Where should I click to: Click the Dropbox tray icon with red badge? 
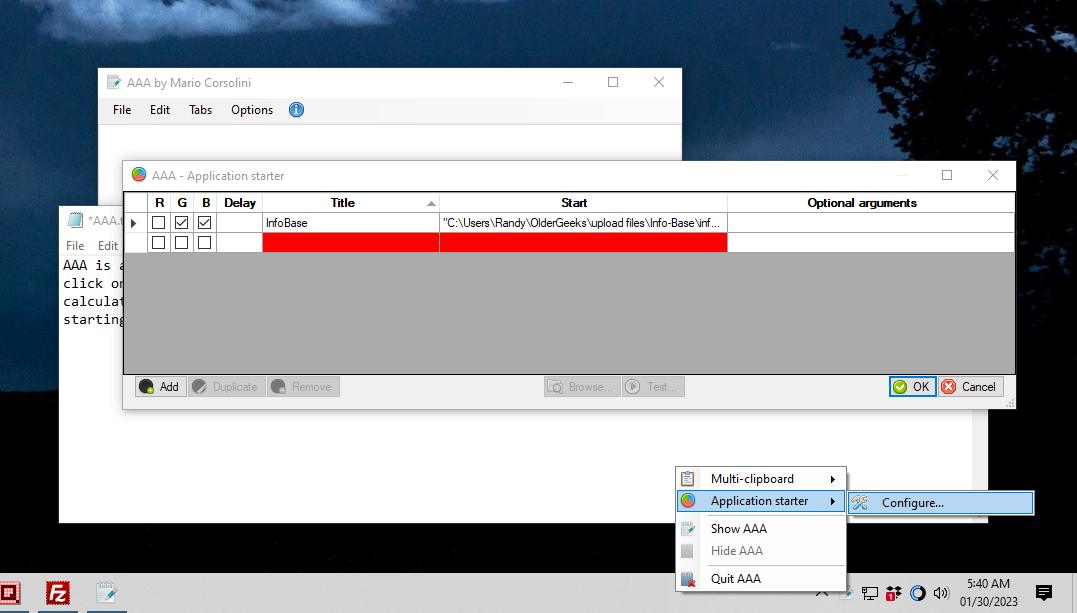click(894, 593)
